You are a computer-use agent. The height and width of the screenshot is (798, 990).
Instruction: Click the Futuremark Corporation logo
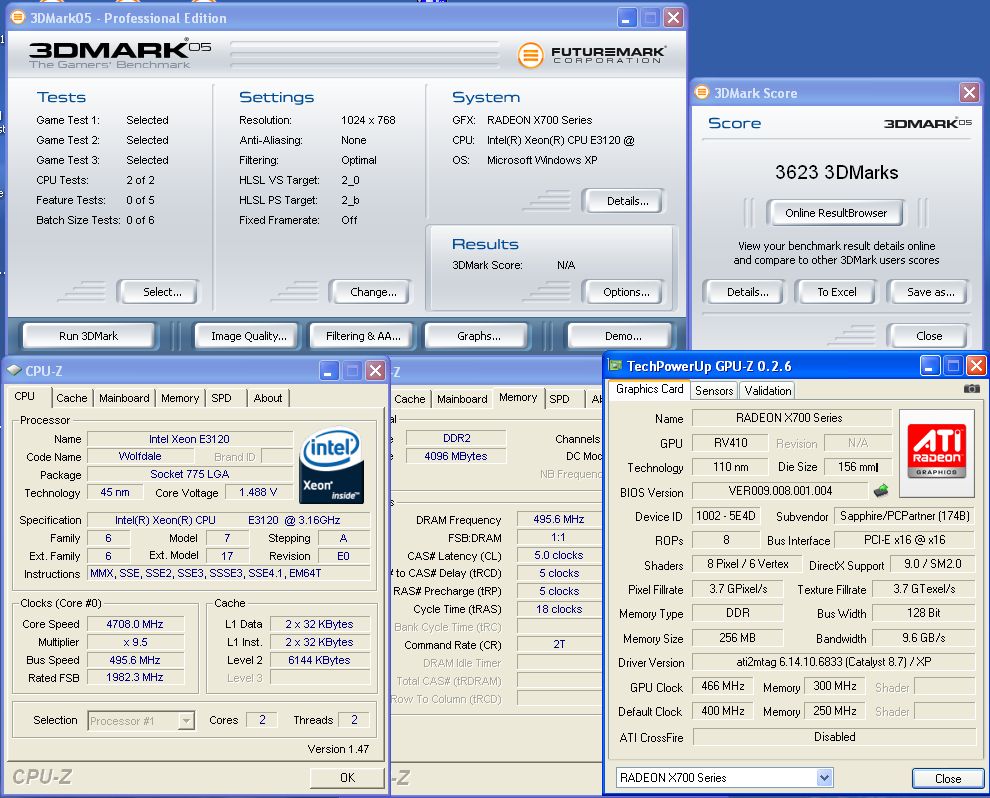(x=591, y=55)
